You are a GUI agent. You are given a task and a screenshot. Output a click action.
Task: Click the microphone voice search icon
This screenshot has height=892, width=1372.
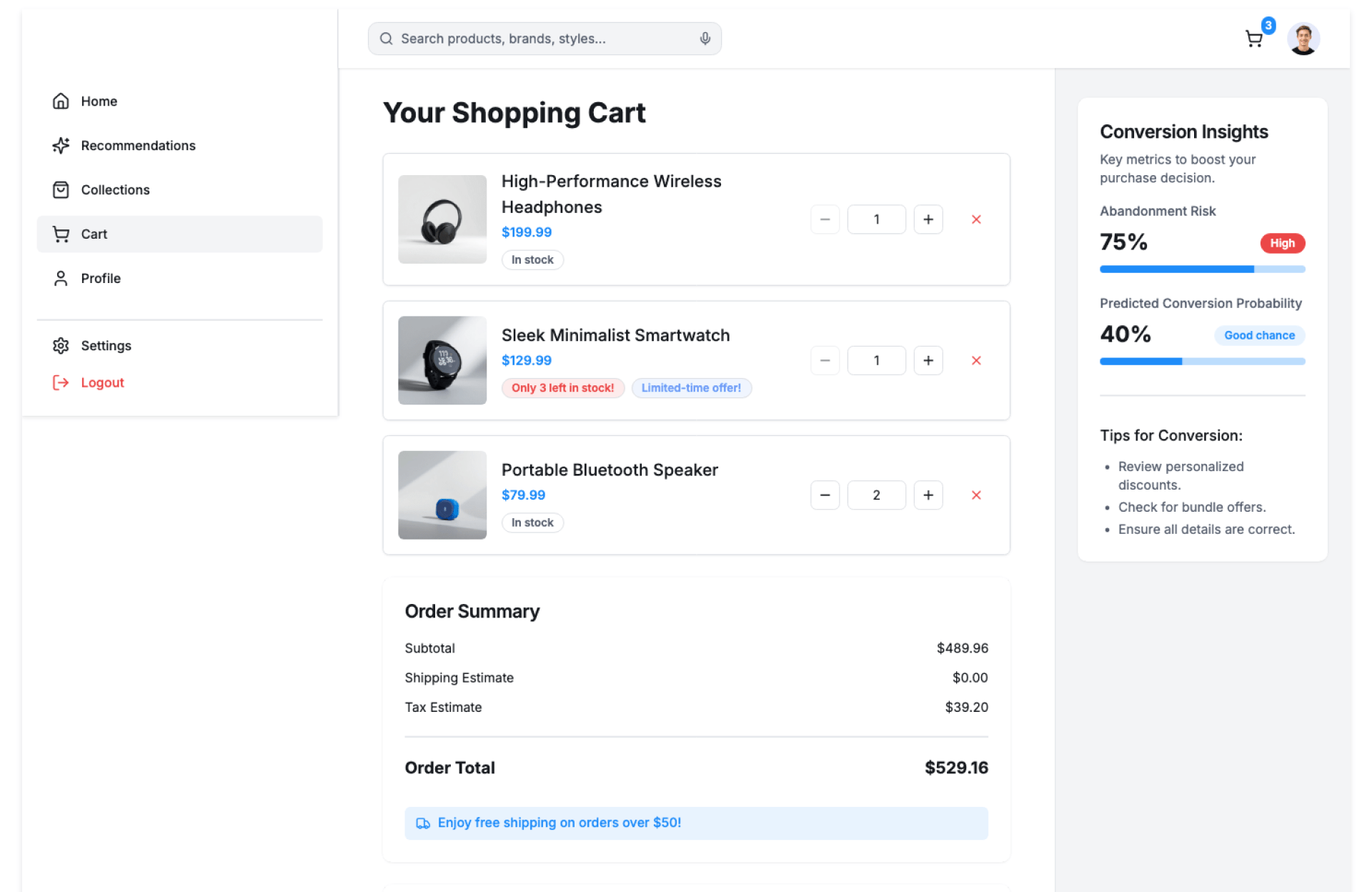tap(705, 39)
